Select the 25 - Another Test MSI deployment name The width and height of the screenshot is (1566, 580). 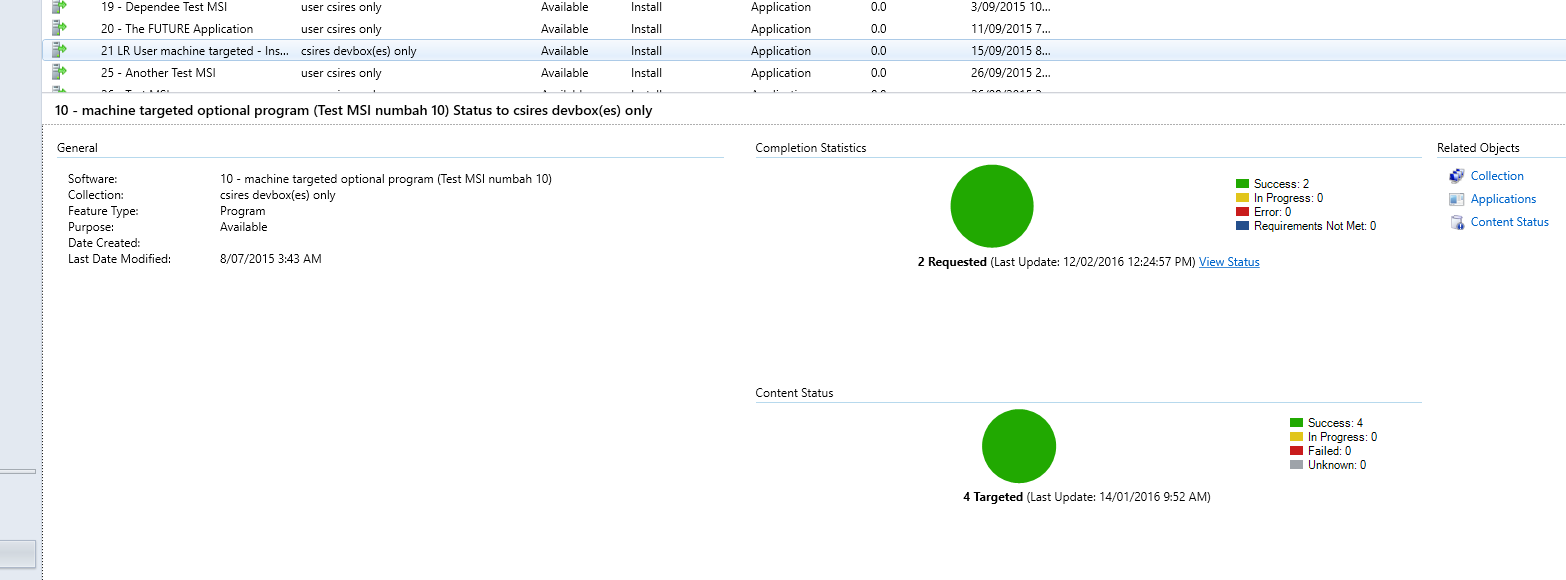pos(170,73)
